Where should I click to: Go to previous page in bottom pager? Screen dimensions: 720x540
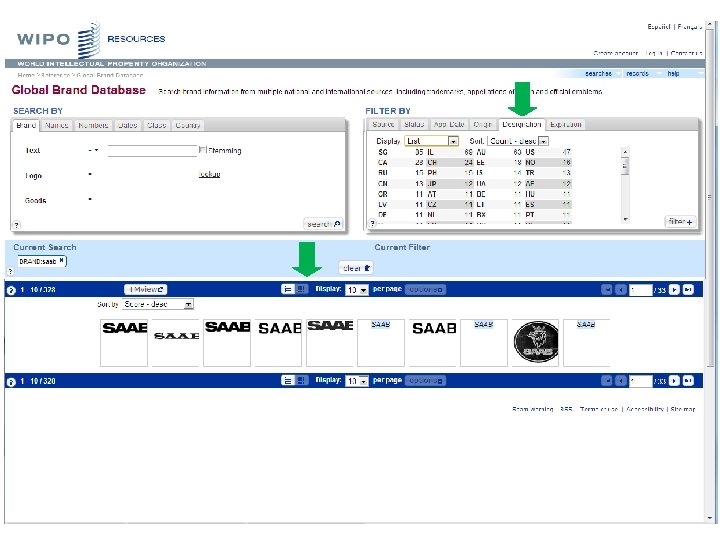tap(620, 381)
